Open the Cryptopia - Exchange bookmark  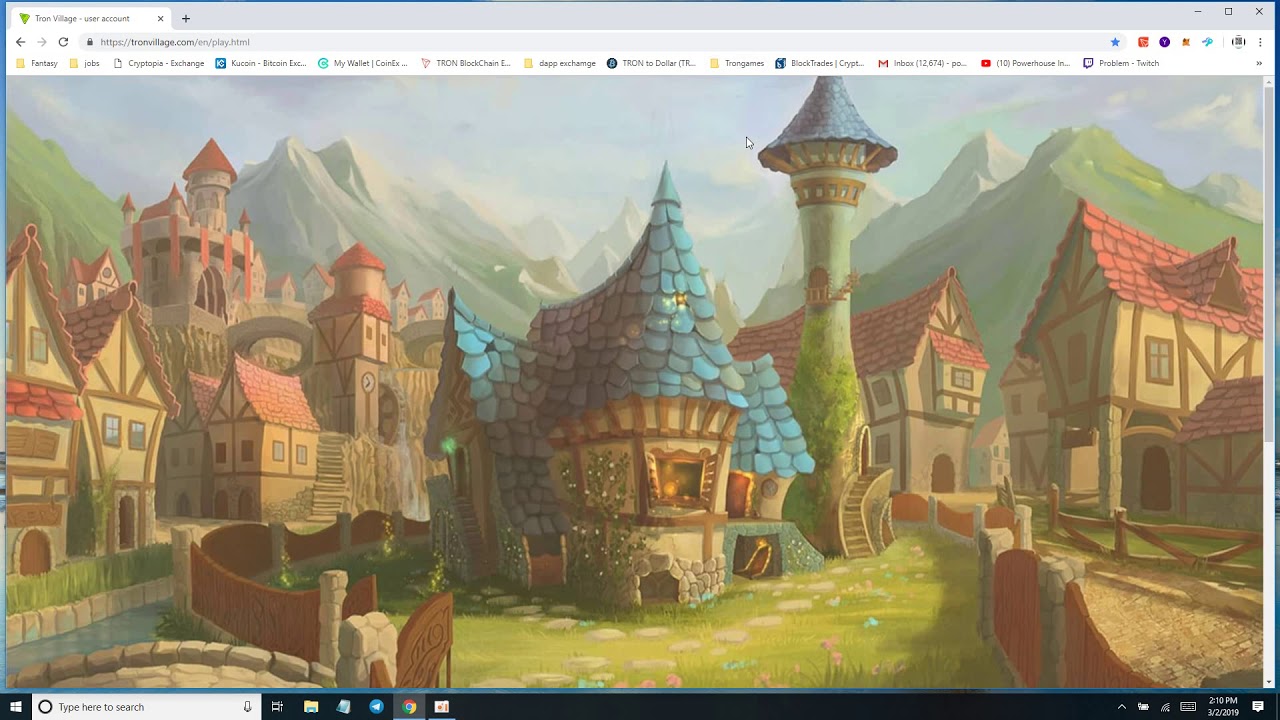[x=158, y=63]
